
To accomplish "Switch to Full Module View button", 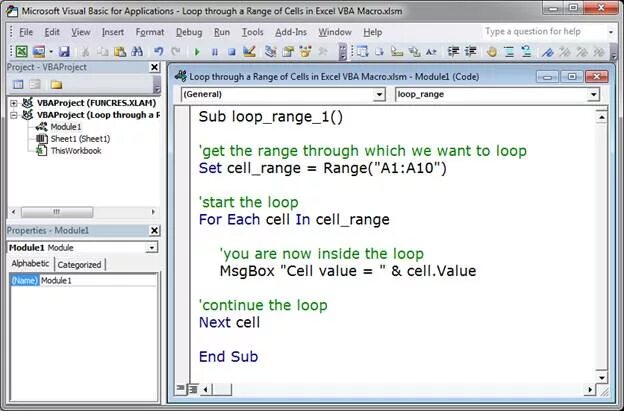I will [193, 389].
